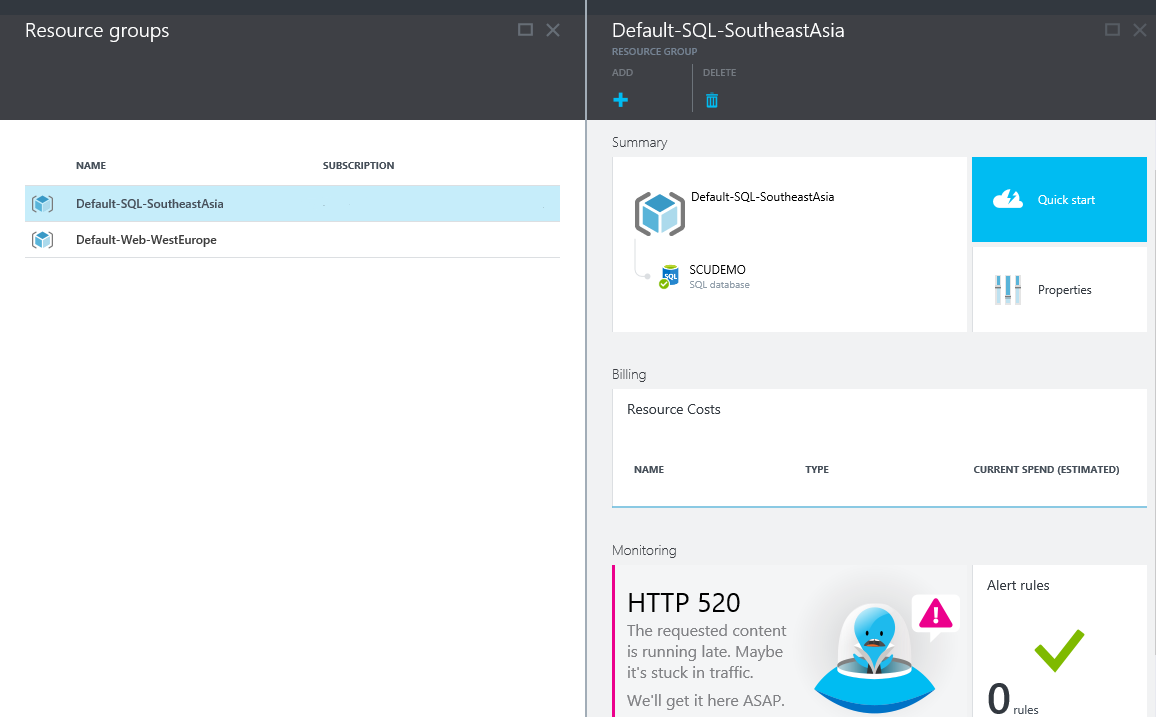The width and height of the screenshot is (1156, 717).
Task: Click the resource group cube icon in Summary
Action: [660, 213]
